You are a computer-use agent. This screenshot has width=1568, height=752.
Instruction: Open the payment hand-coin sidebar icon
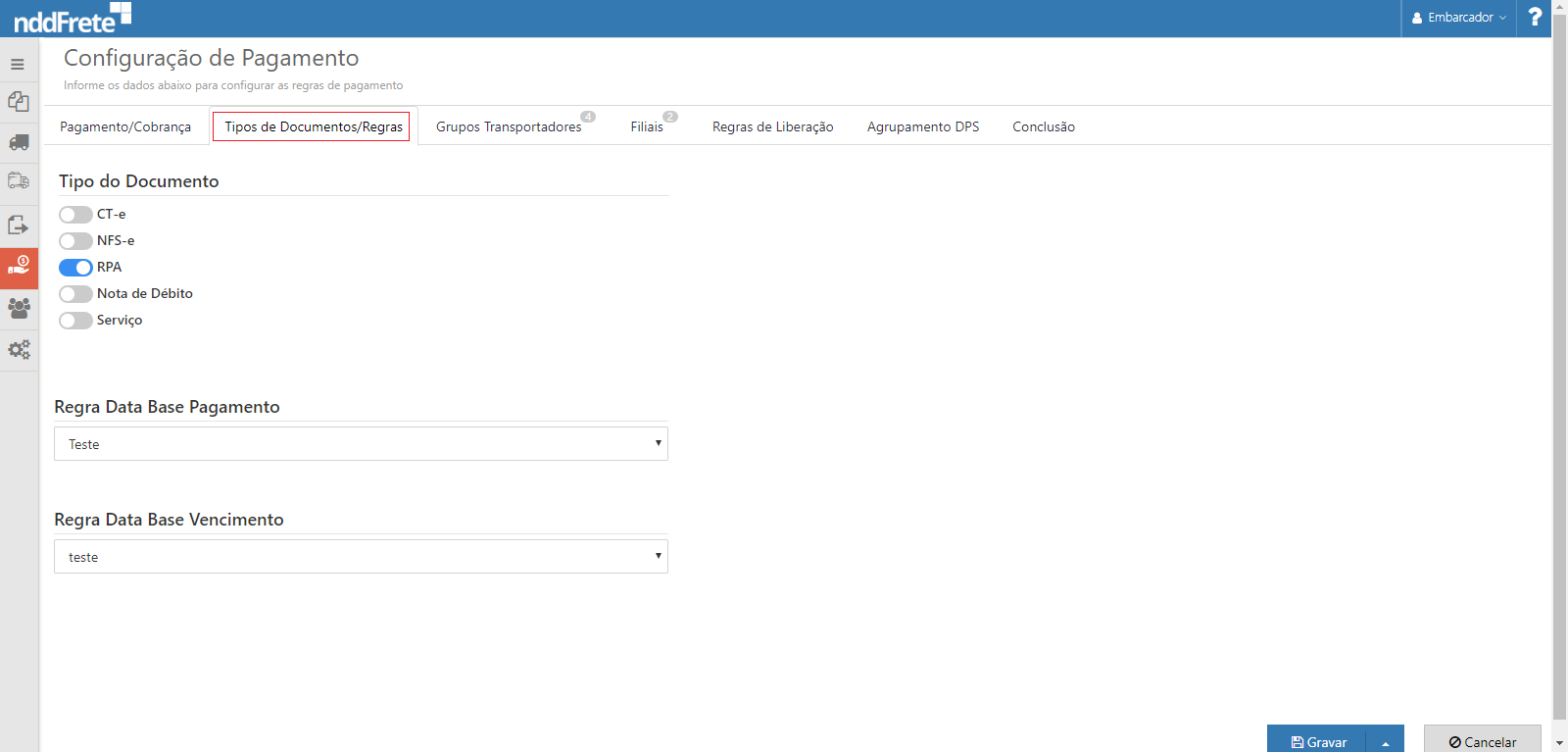click(19, 267)
